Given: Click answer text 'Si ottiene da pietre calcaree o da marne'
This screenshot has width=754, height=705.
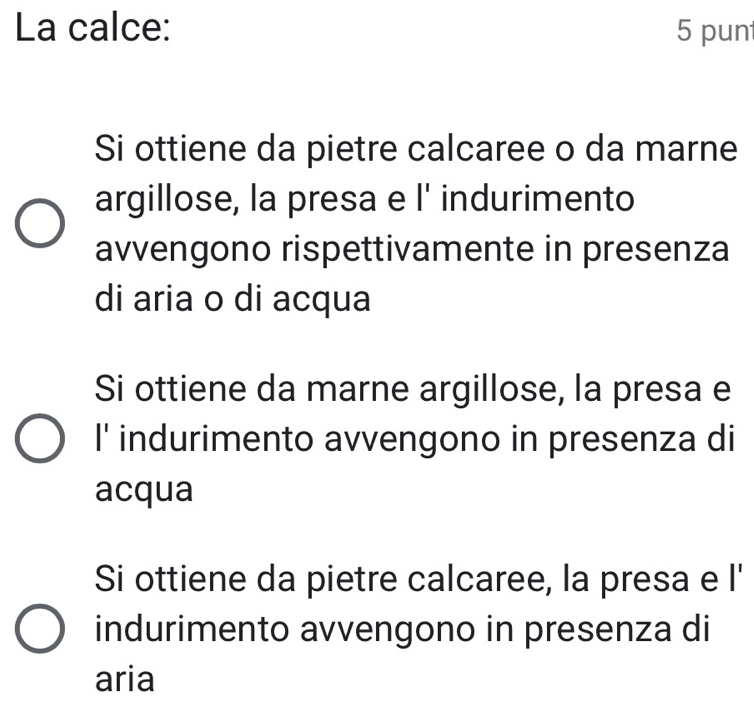Looking at the screenshot, I should [416, 149].
